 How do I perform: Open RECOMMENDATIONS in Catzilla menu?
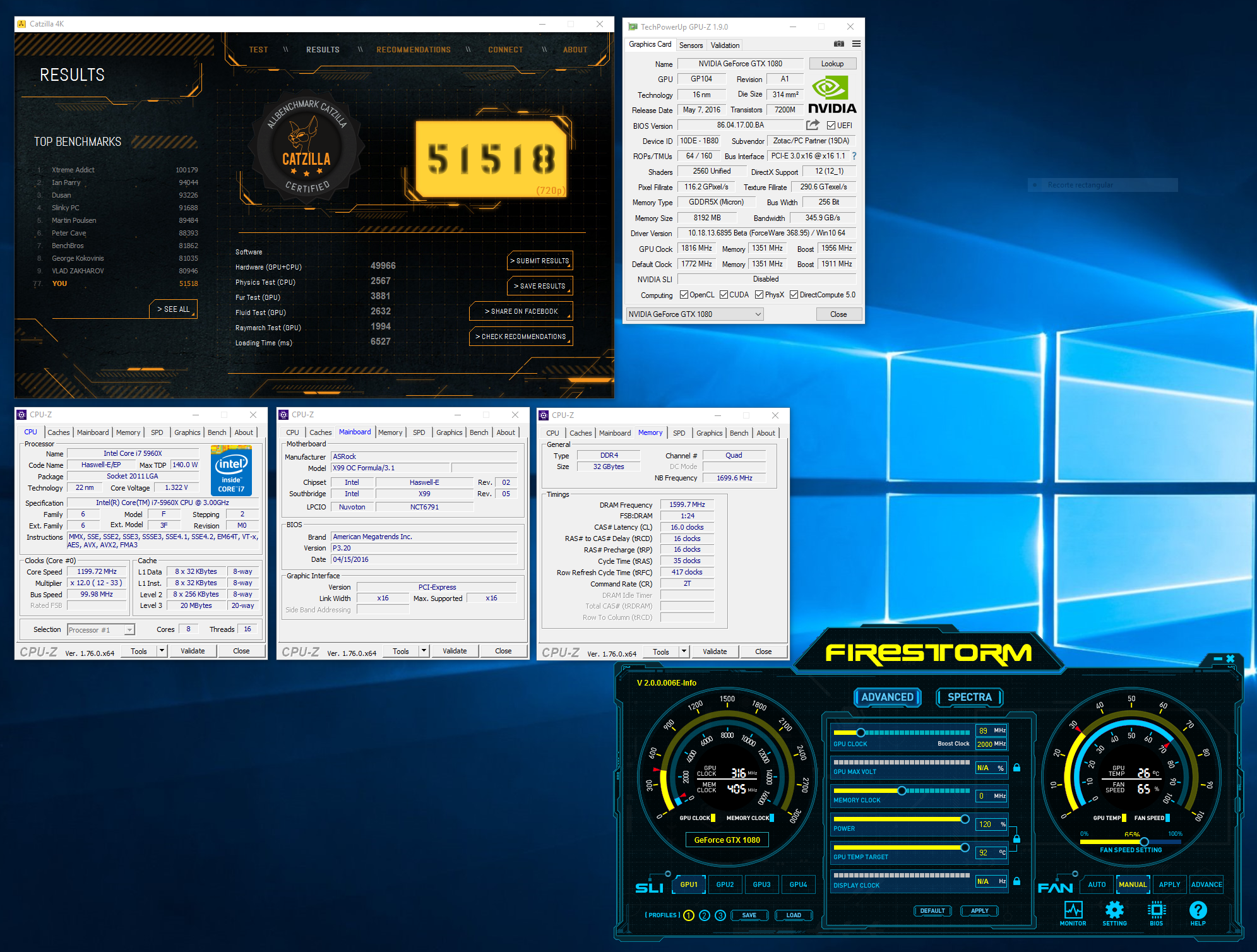(x=414, y=50)
